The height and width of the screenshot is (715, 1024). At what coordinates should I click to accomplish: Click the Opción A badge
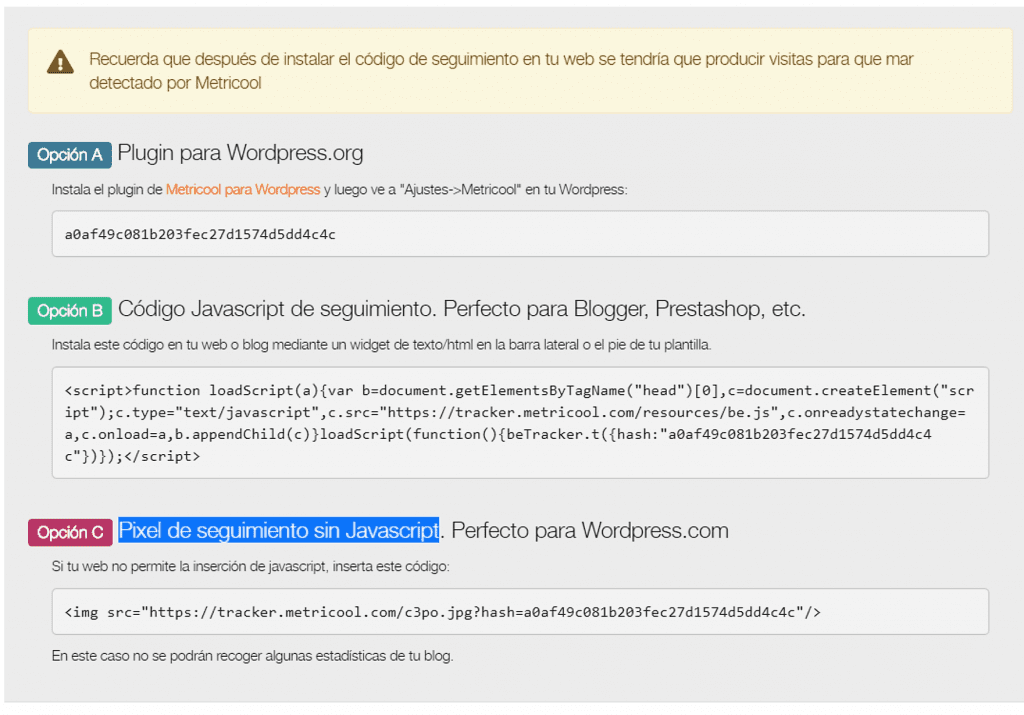pyautogui.click(x=69, y=155)
